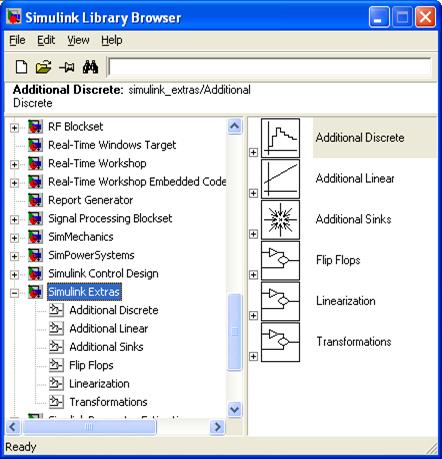Image resolution: width=442 pixels, height=459 pixels.
Task: Click the SimMechanics library icon
Action: 35,237
